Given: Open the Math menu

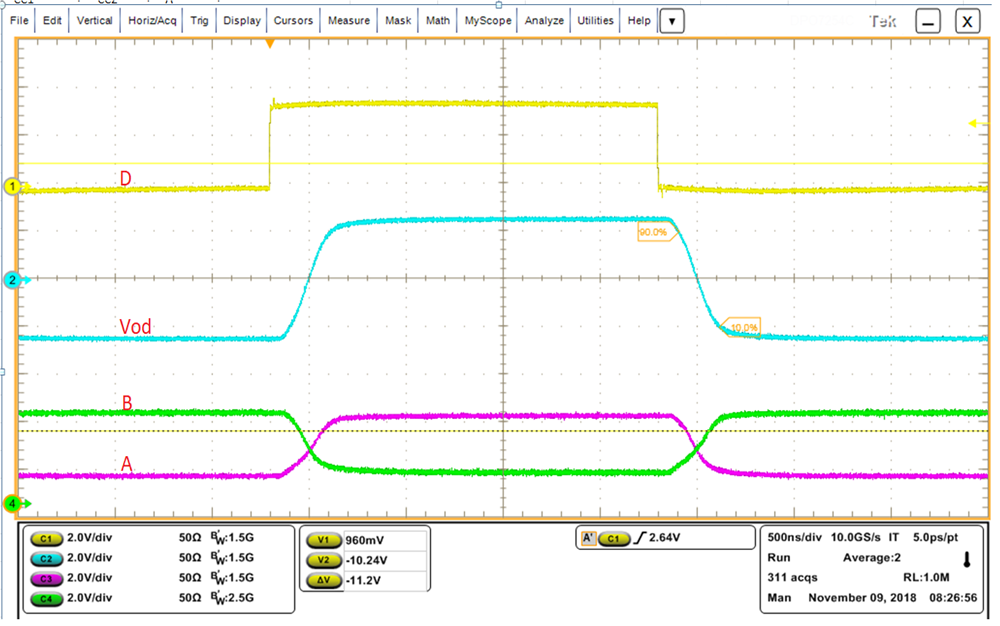Looking at the screenshot, I should coord(437,20).
